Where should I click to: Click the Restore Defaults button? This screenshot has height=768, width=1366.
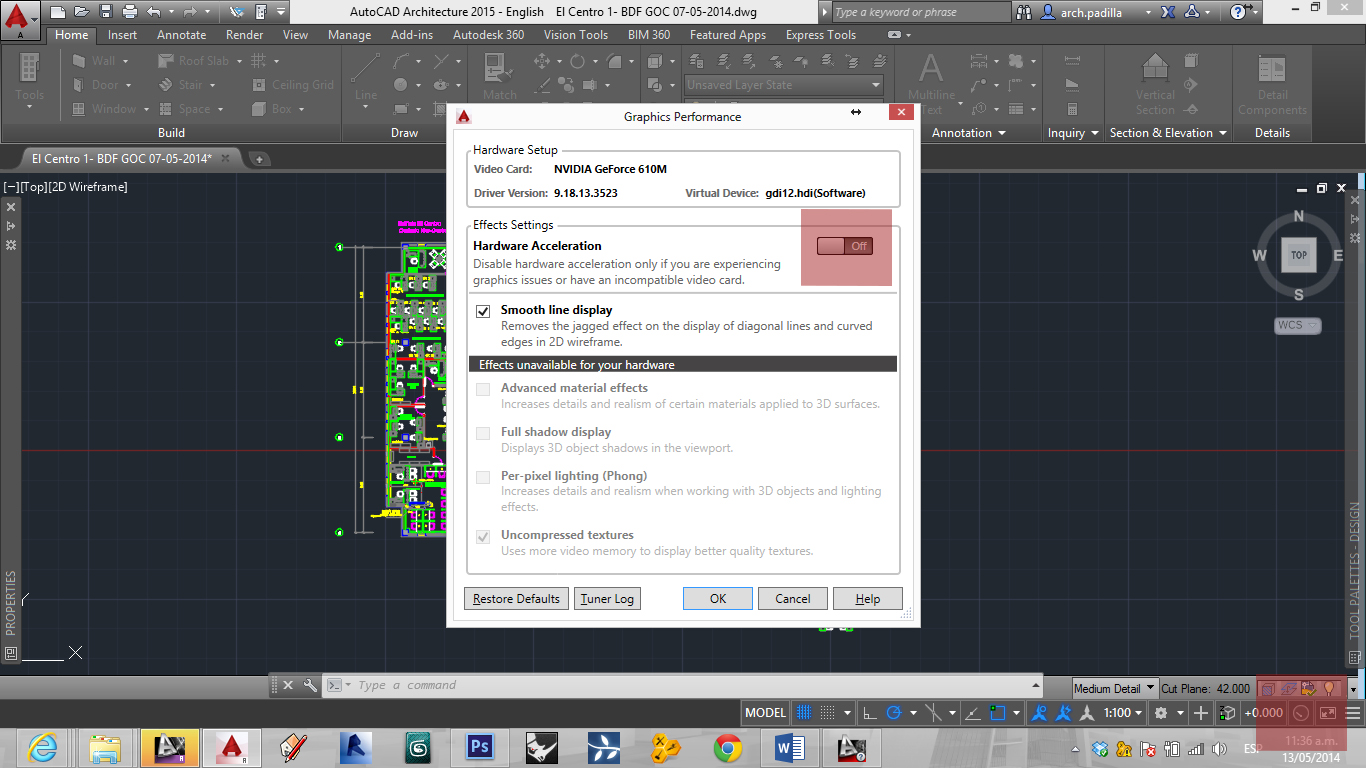pyautogui.click(x=516, y=598)
